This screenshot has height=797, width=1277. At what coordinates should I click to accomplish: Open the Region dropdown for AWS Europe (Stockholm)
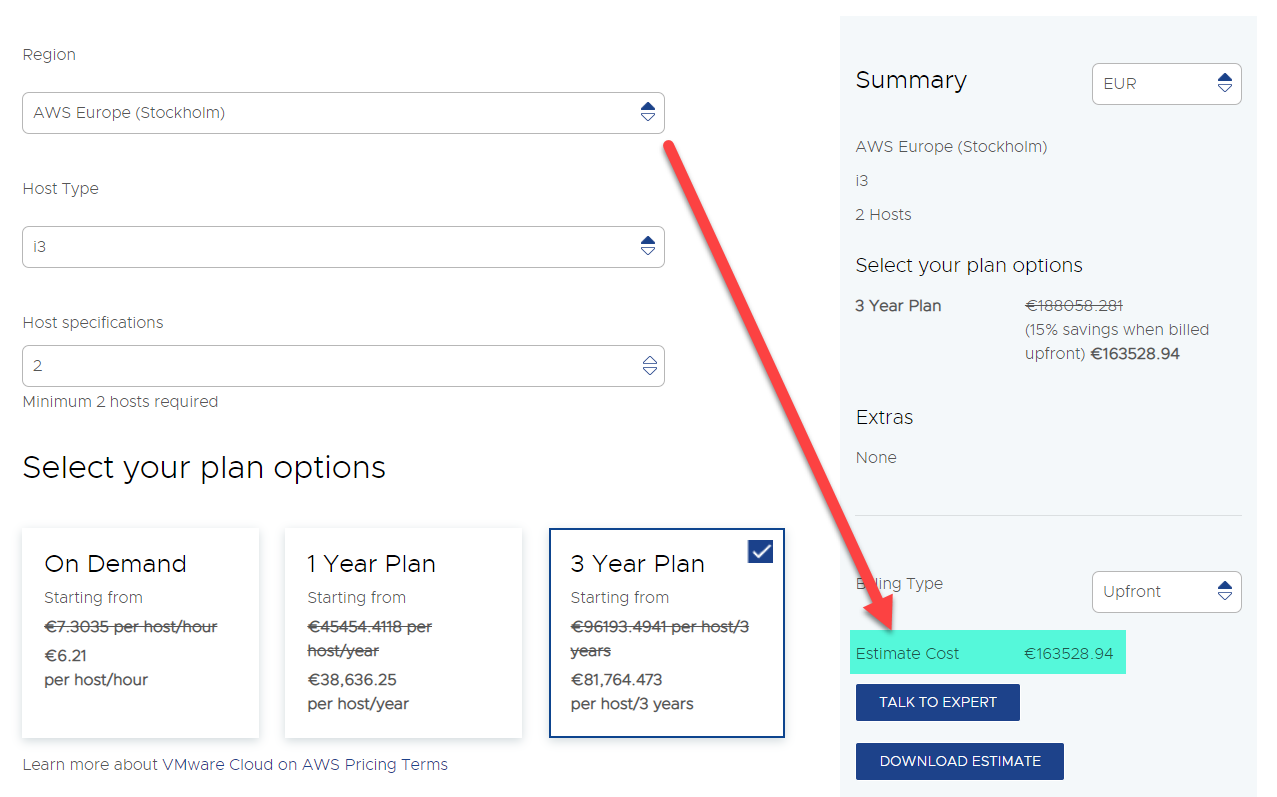tap(330, 113)
